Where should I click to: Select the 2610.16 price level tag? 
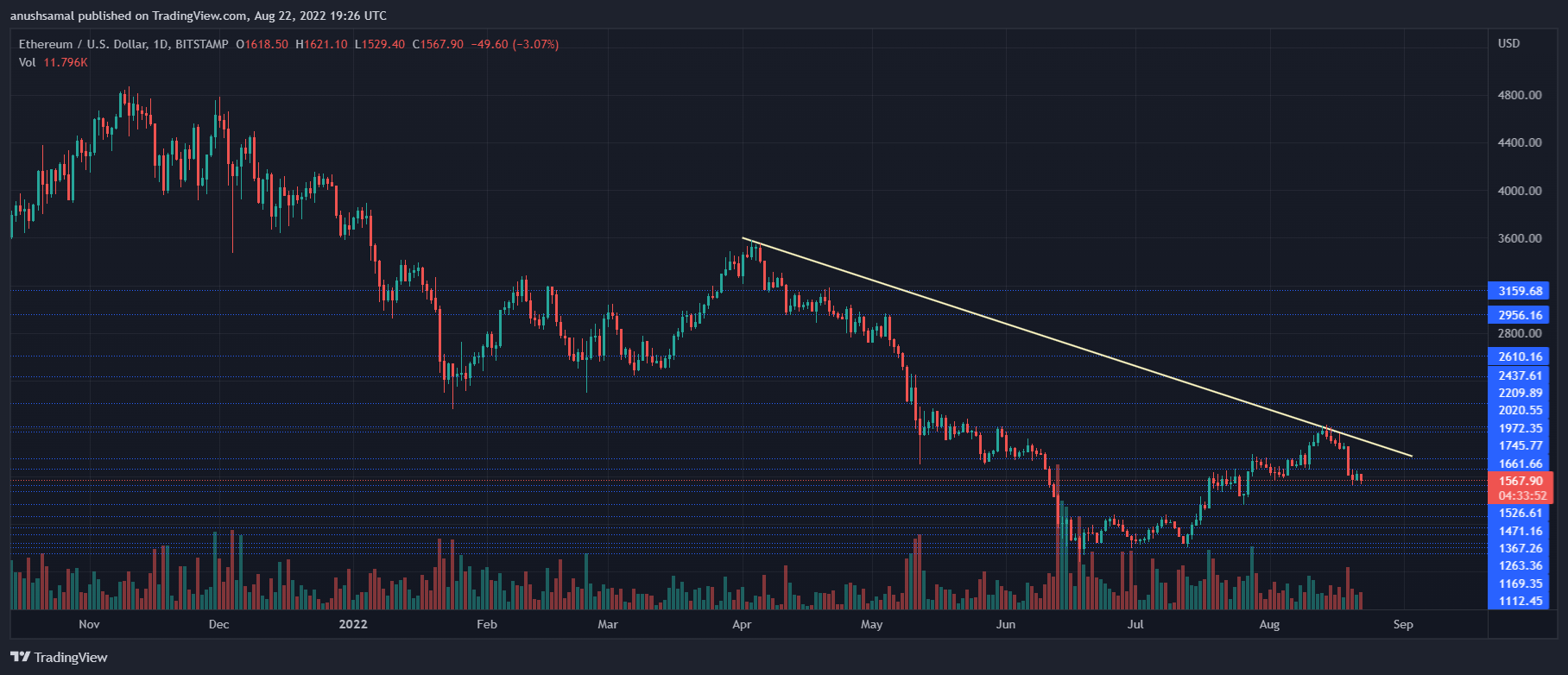click(1519, 356)
